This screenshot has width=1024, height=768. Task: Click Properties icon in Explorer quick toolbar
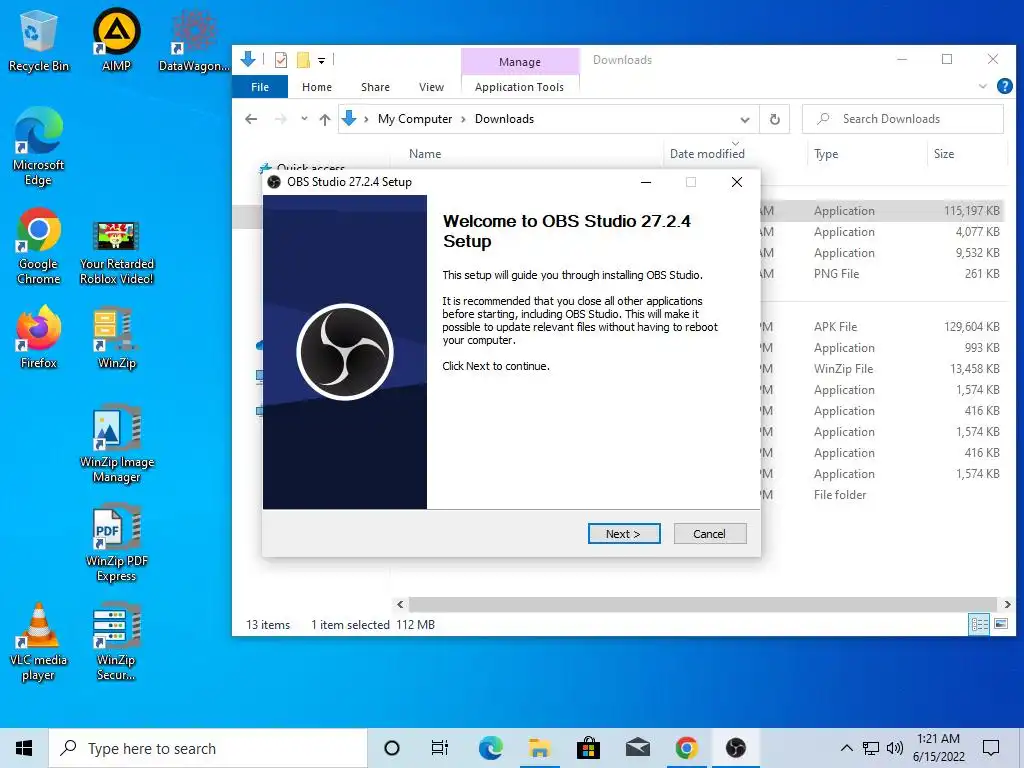281,60
